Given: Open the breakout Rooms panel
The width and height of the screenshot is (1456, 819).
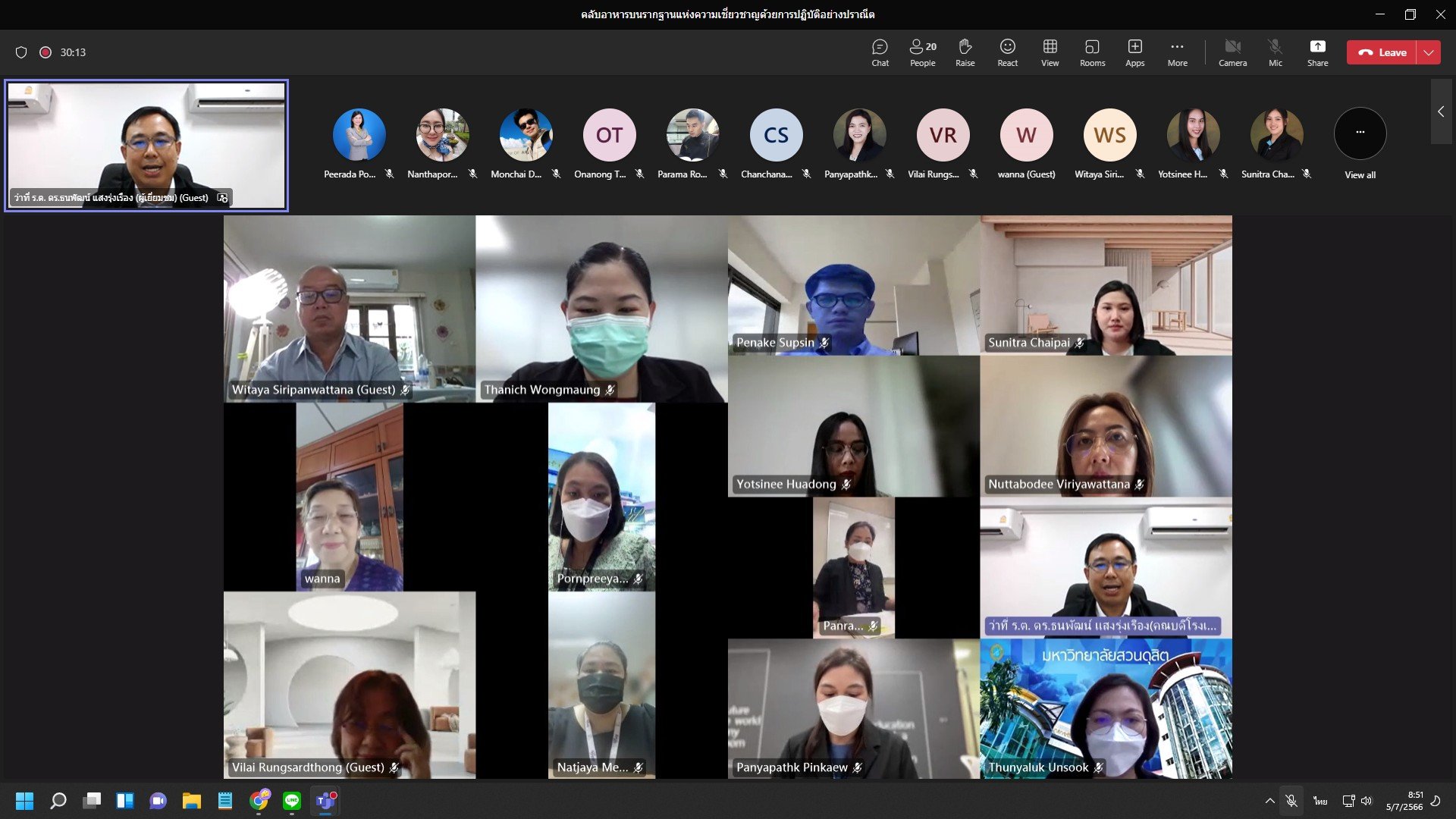Looking at the screenshot, I should 1092,52.
